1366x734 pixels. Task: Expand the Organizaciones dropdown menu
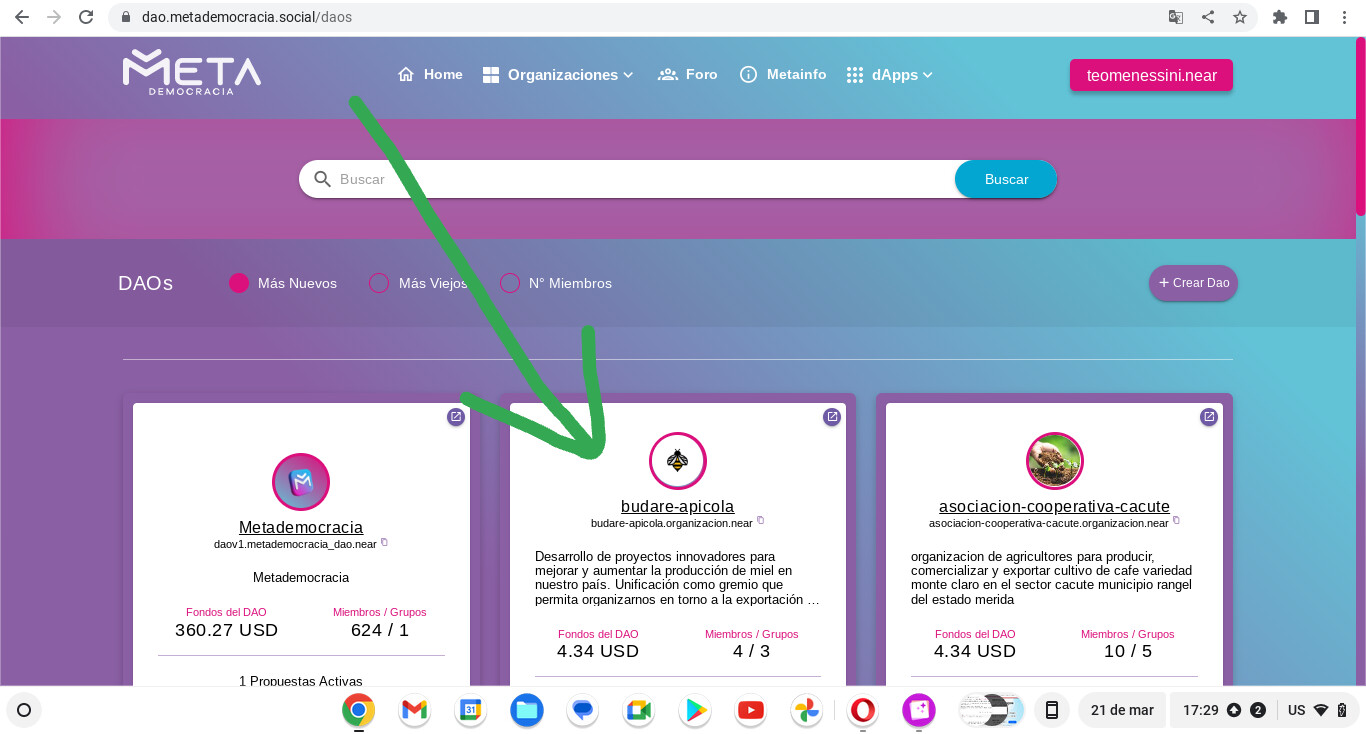click(x=558, y=75)
